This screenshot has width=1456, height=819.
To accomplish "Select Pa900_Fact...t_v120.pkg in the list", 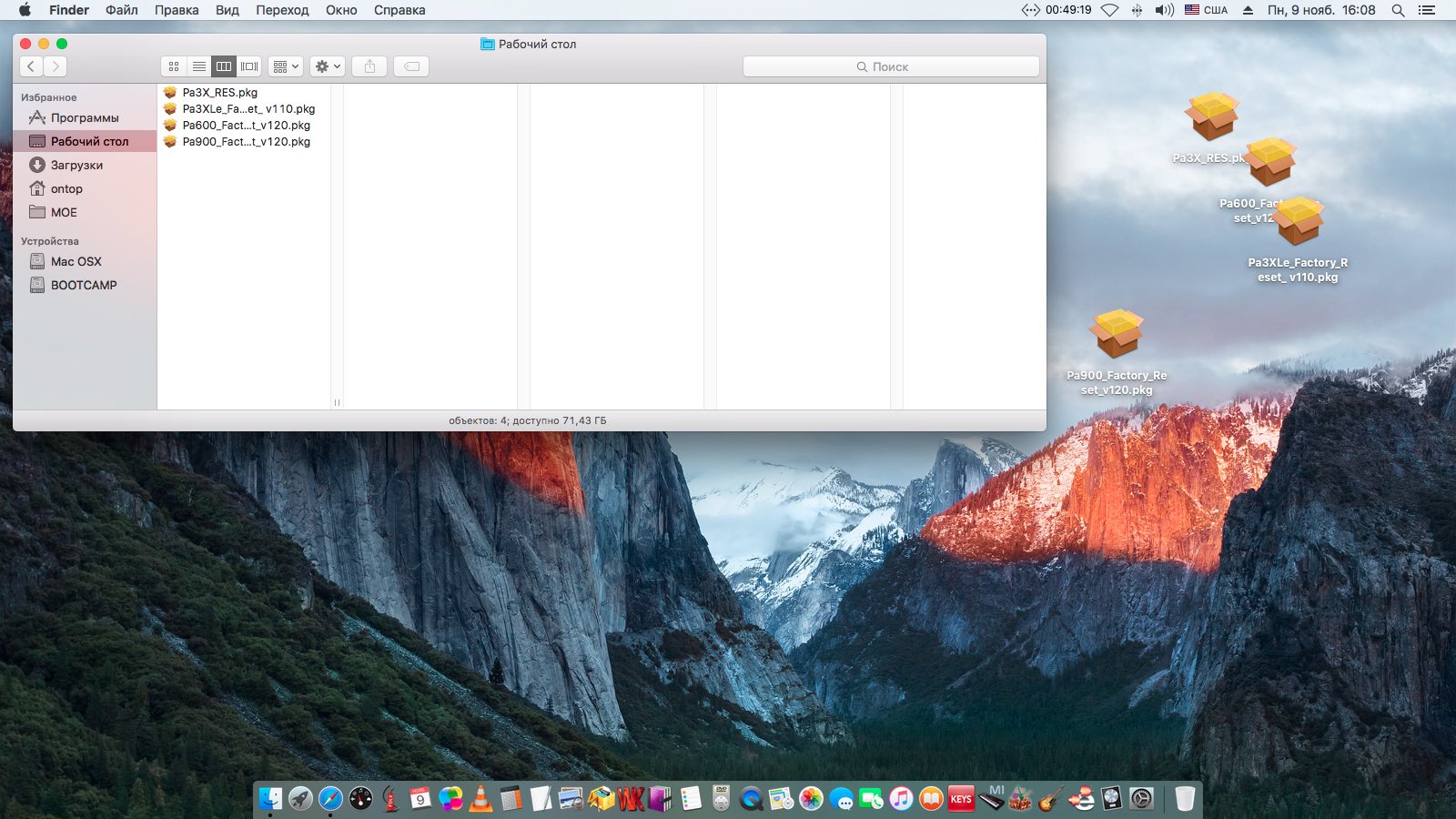I will click(x=244, y=141).
